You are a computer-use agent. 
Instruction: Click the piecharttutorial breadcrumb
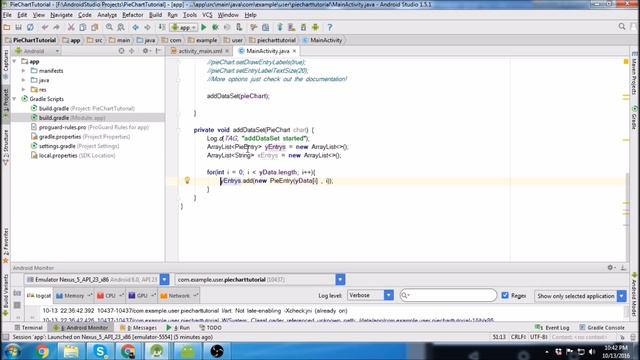272,40
